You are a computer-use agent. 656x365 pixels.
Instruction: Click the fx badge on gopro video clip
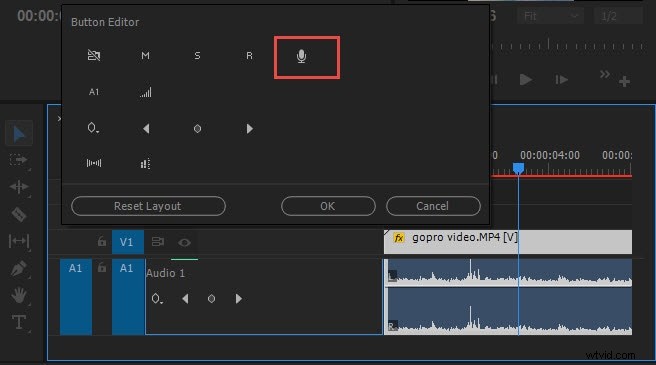pos(399,238)
